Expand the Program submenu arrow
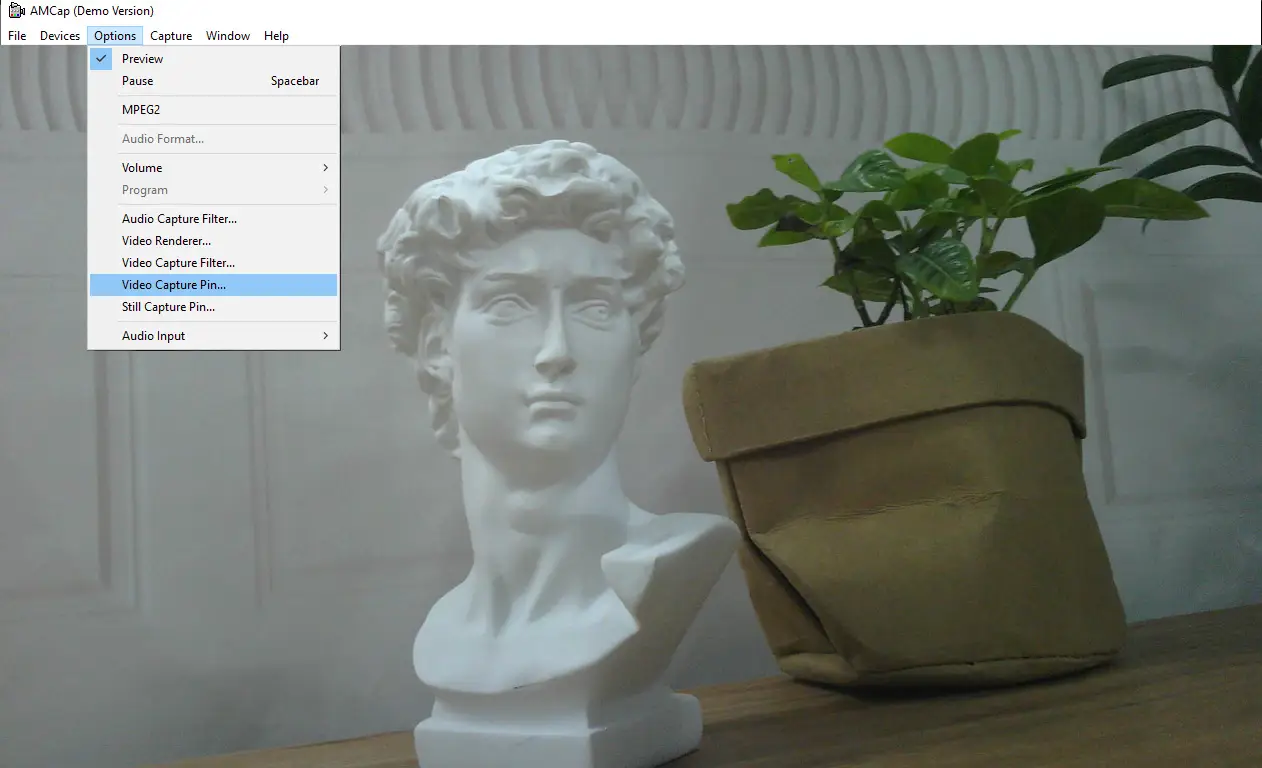The width and height of the screenshot is (1262, 768). (x=325, y=190)
